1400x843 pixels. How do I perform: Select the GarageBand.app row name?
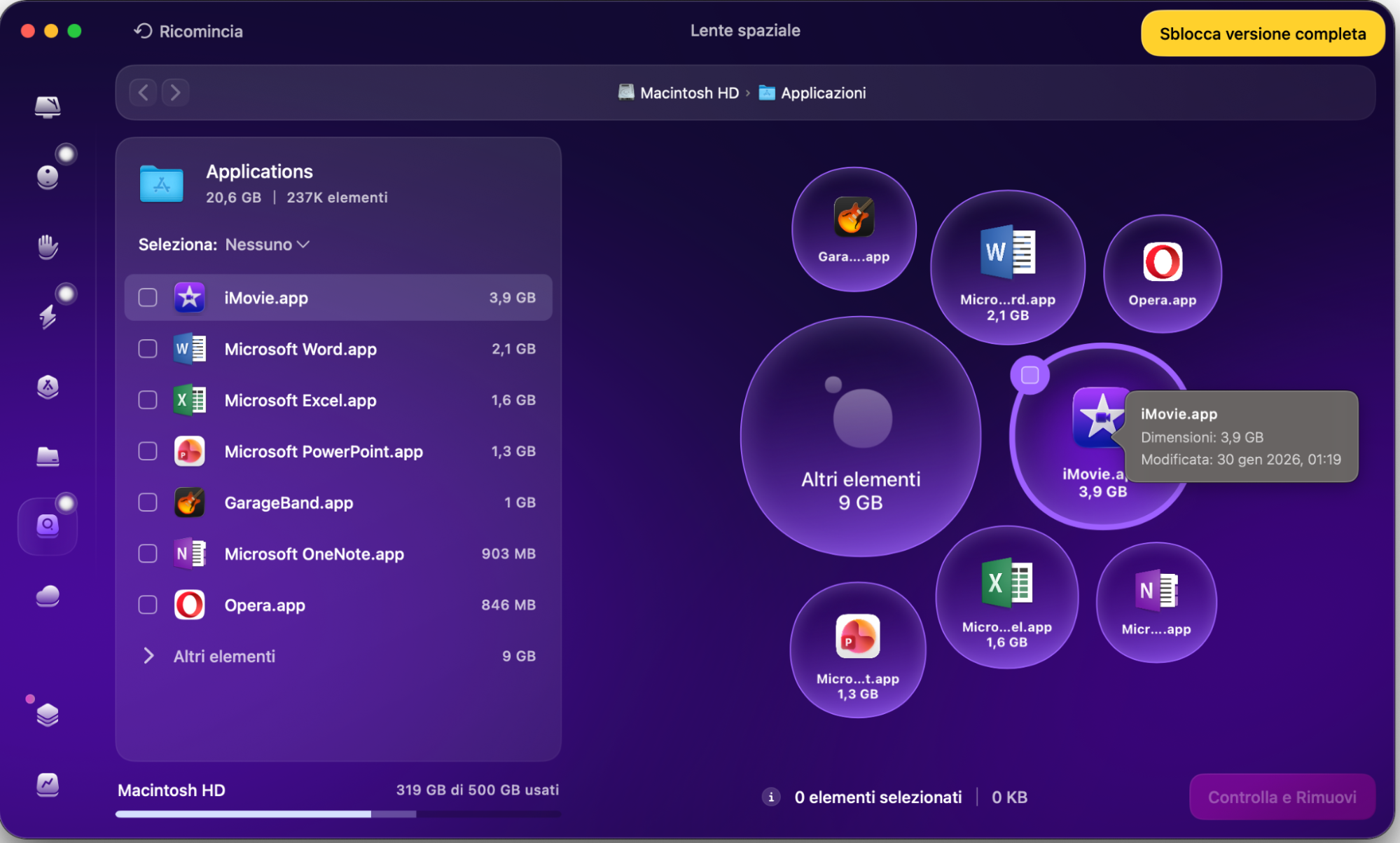[289, 502]
